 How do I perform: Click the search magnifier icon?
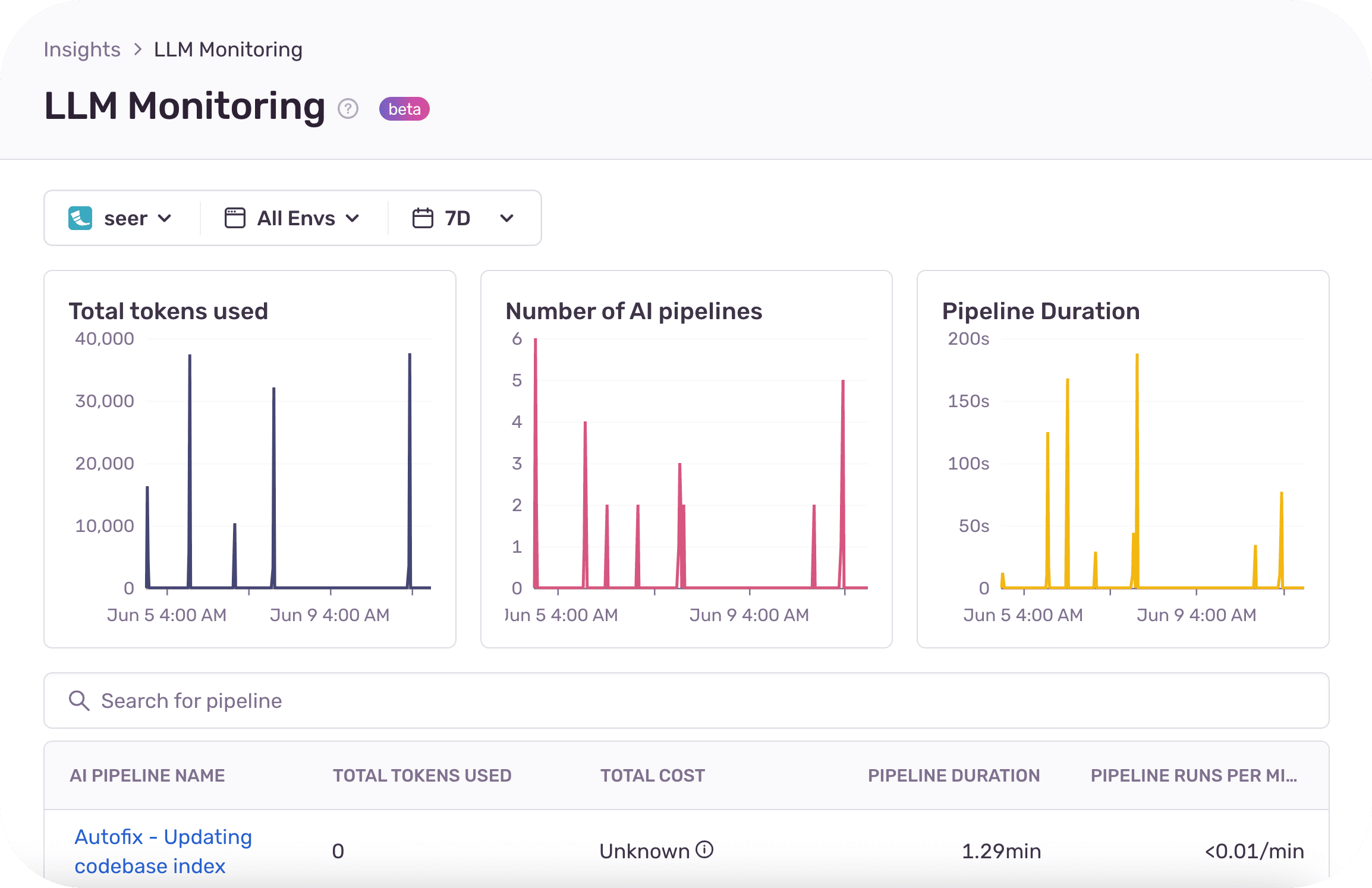79,701
